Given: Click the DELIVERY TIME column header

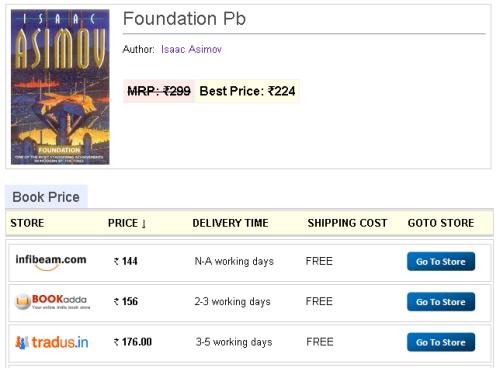Looking at the screenshot, I should (x=230, y=223).
